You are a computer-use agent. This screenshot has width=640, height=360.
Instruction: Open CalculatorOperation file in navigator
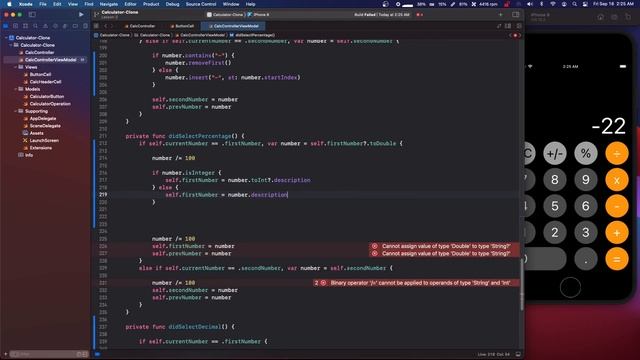click(x=47, y=104)
